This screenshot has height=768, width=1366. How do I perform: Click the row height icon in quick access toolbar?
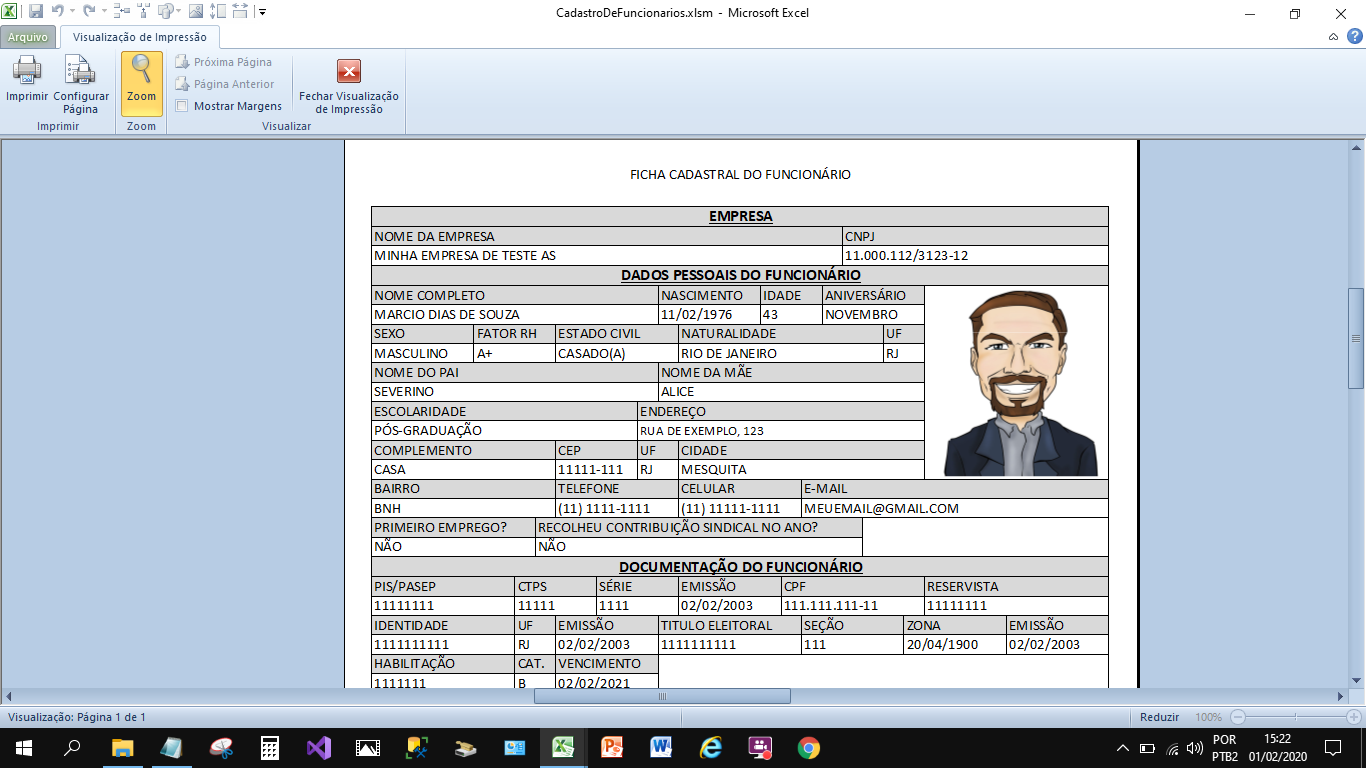(219, 12)
